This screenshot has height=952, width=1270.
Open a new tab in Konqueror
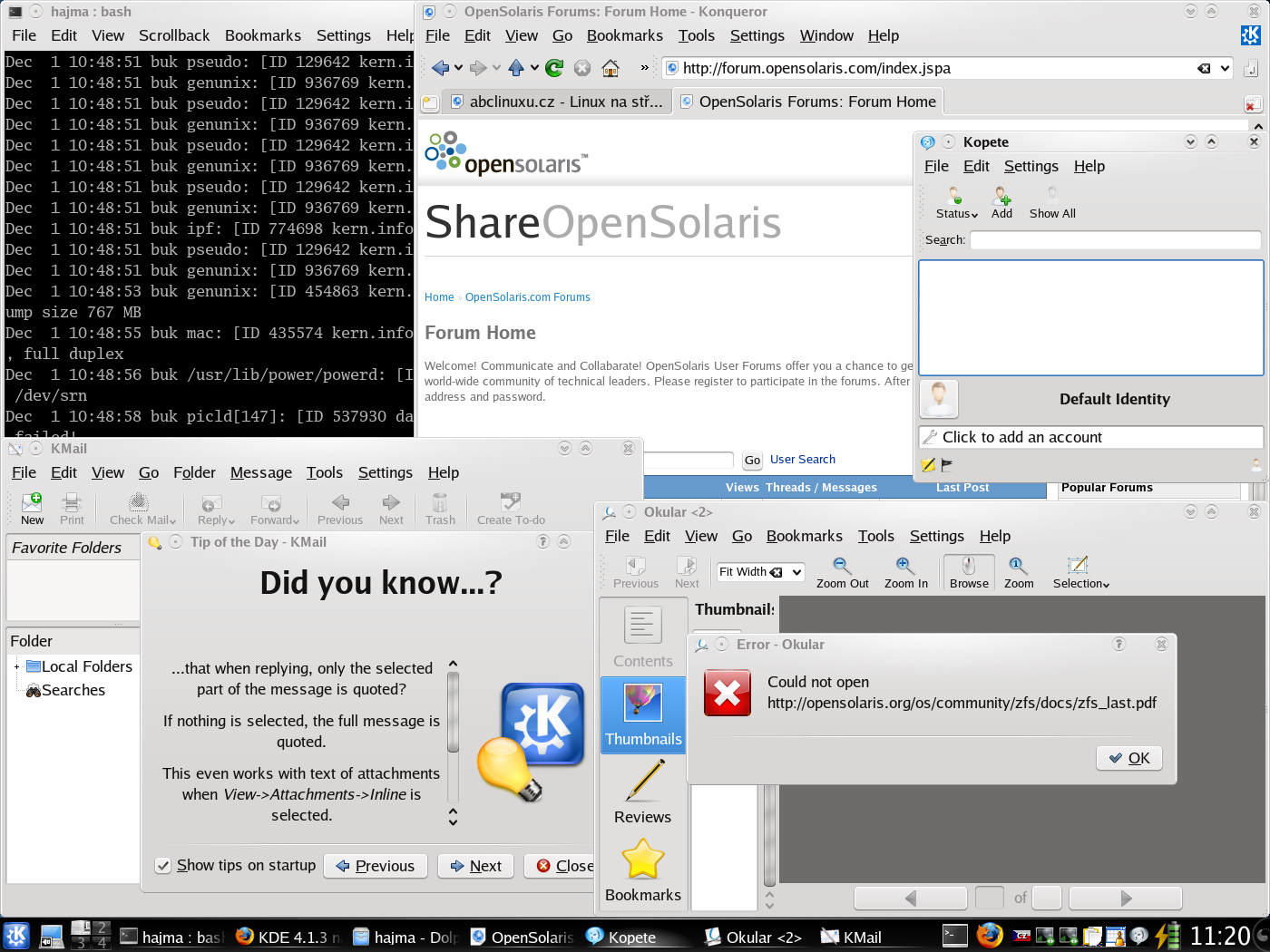point(430,102)
